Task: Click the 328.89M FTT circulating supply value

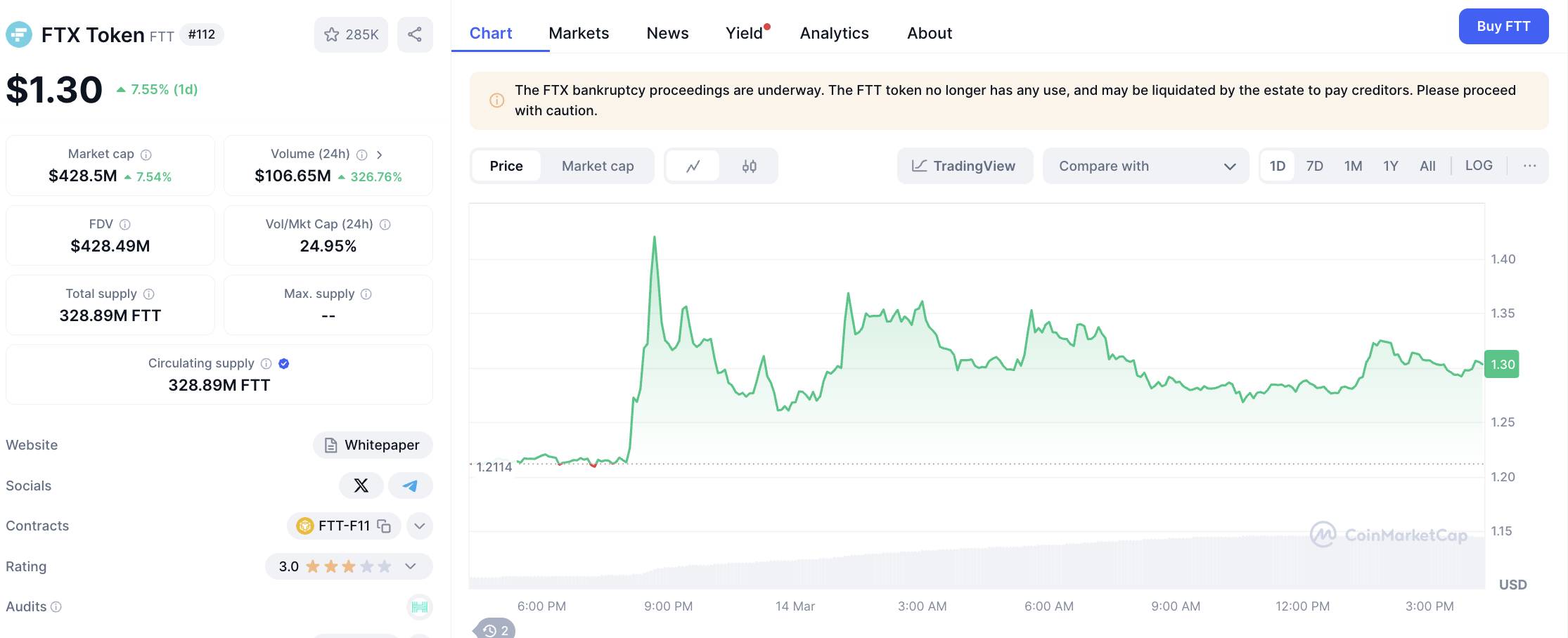Action: point(219,385)
